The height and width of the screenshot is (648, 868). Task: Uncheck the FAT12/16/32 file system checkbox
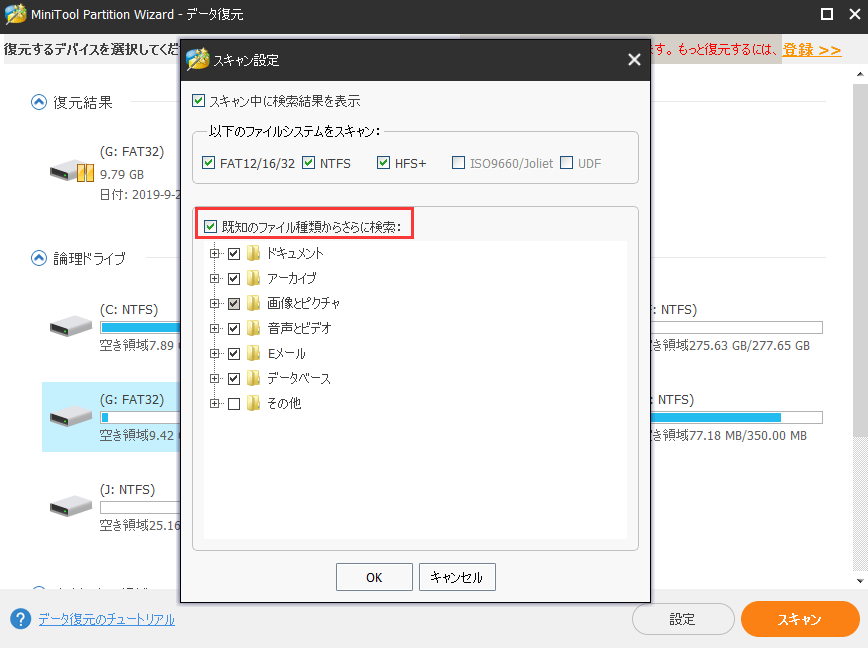click(x=208, y=163)
